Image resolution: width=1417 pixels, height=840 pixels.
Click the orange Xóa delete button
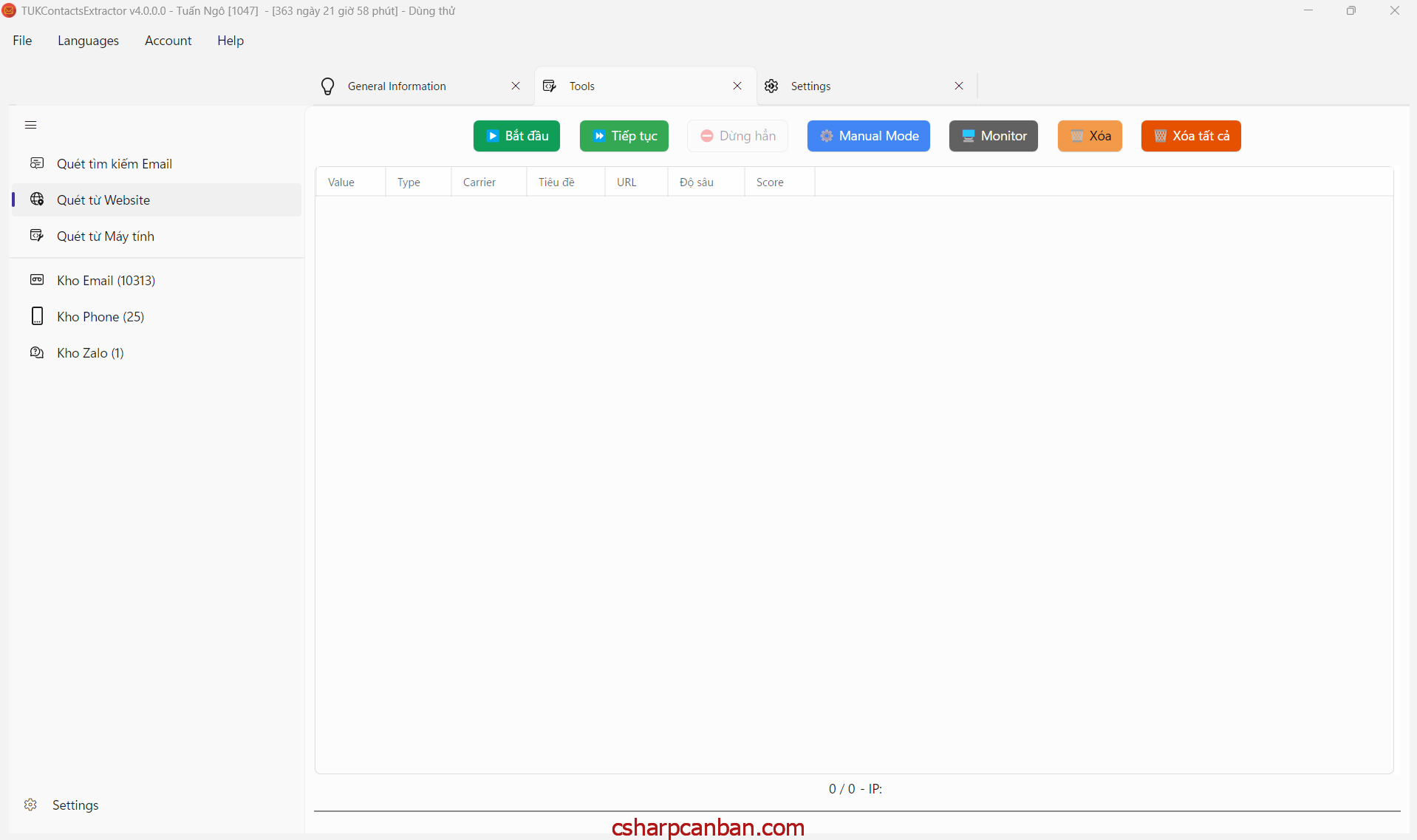click(x=1090, y=136)
